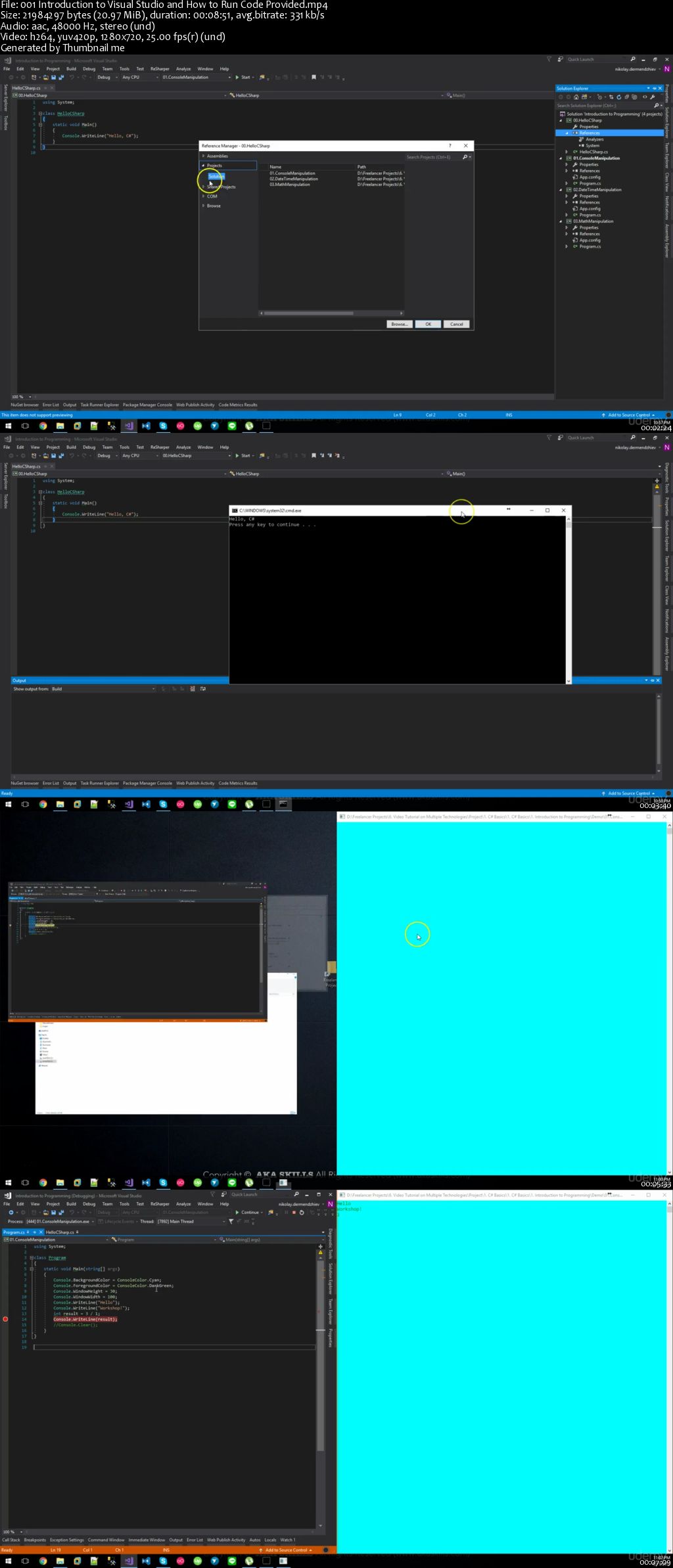
Task: Collapse the 03.MathManipulation project in Solution Explorer
Action: point(561,221)
